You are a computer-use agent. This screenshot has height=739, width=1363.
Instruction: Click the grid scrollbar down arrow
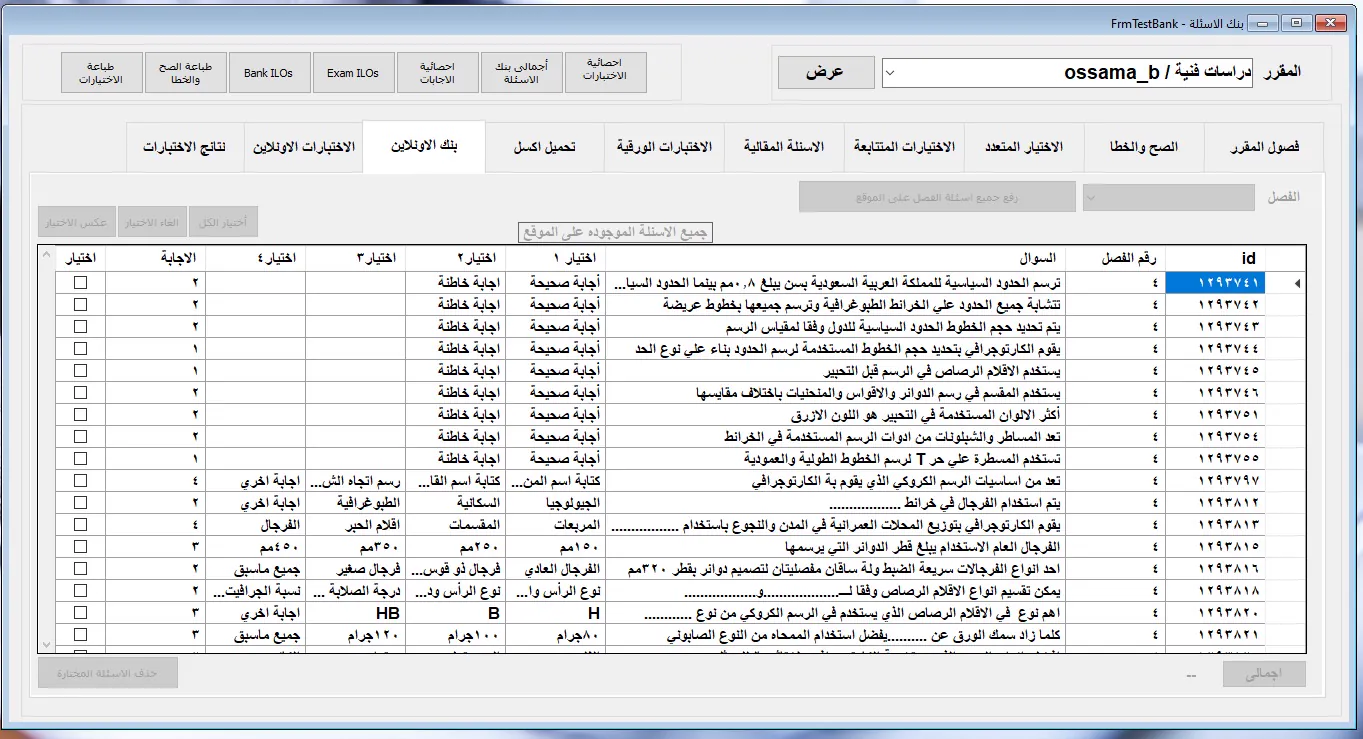click(x=46, y=643)
